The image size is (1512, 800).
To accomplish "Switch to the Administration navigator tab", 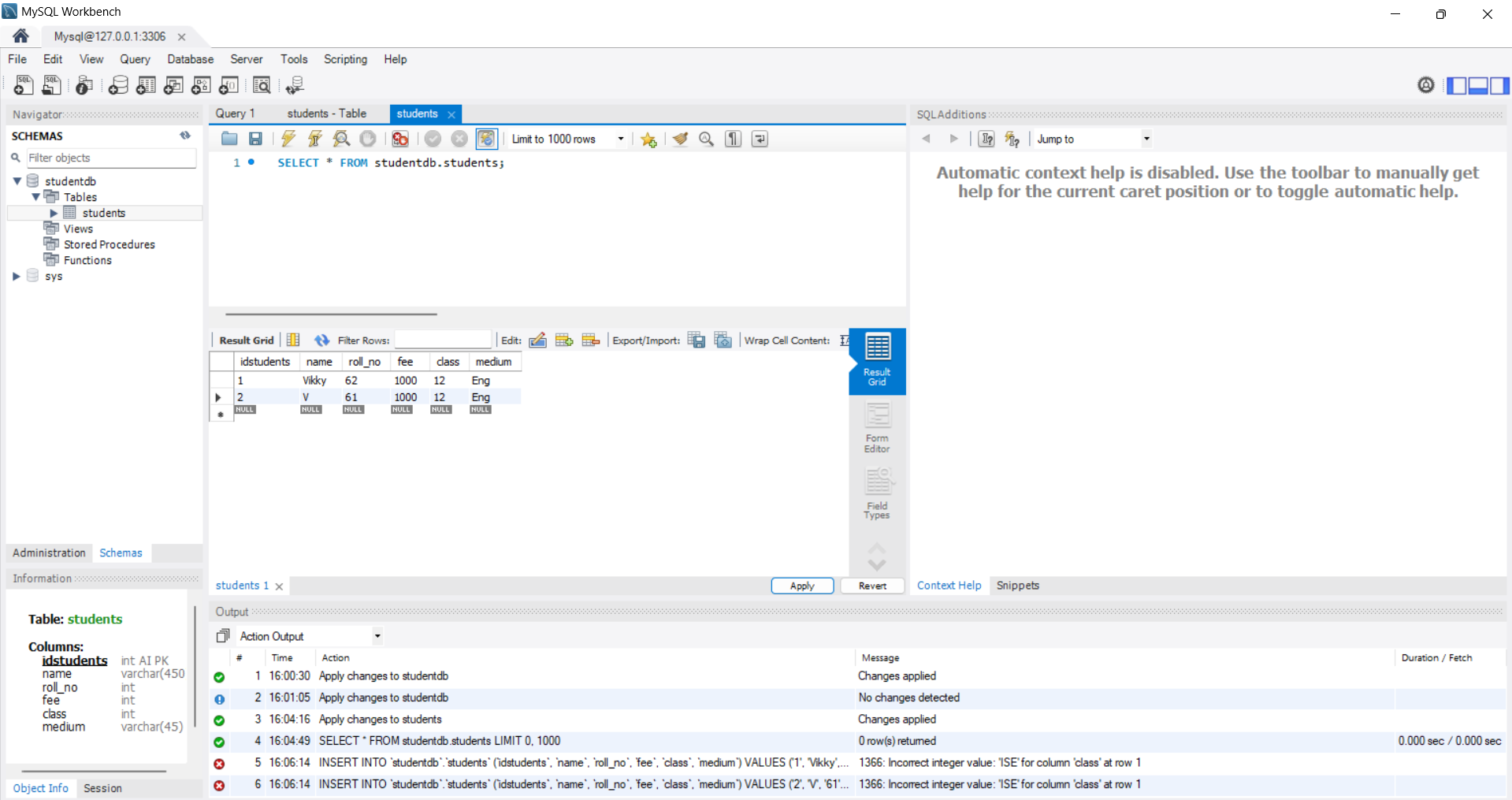I will 49,553.
